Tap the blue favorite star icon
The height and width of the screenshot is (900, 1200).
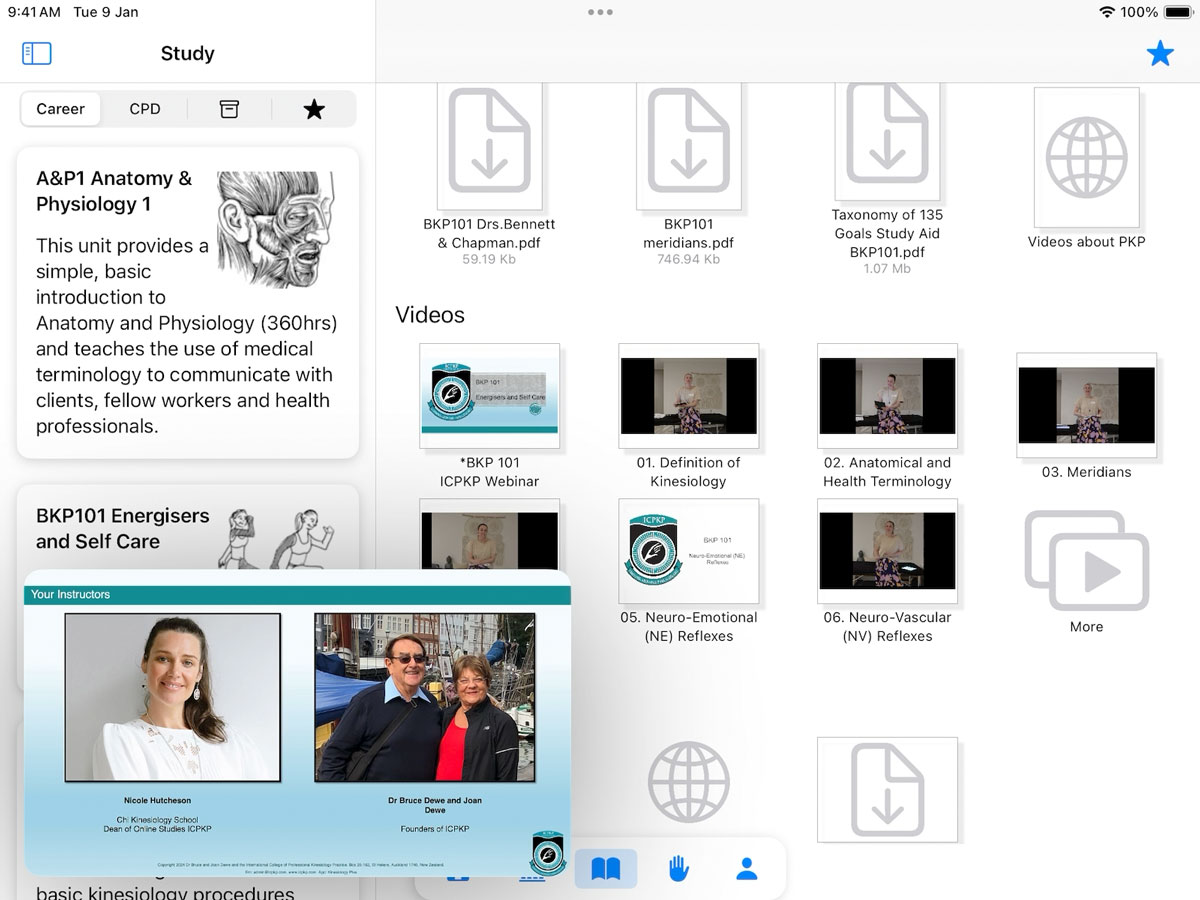tap(1159, 54)
